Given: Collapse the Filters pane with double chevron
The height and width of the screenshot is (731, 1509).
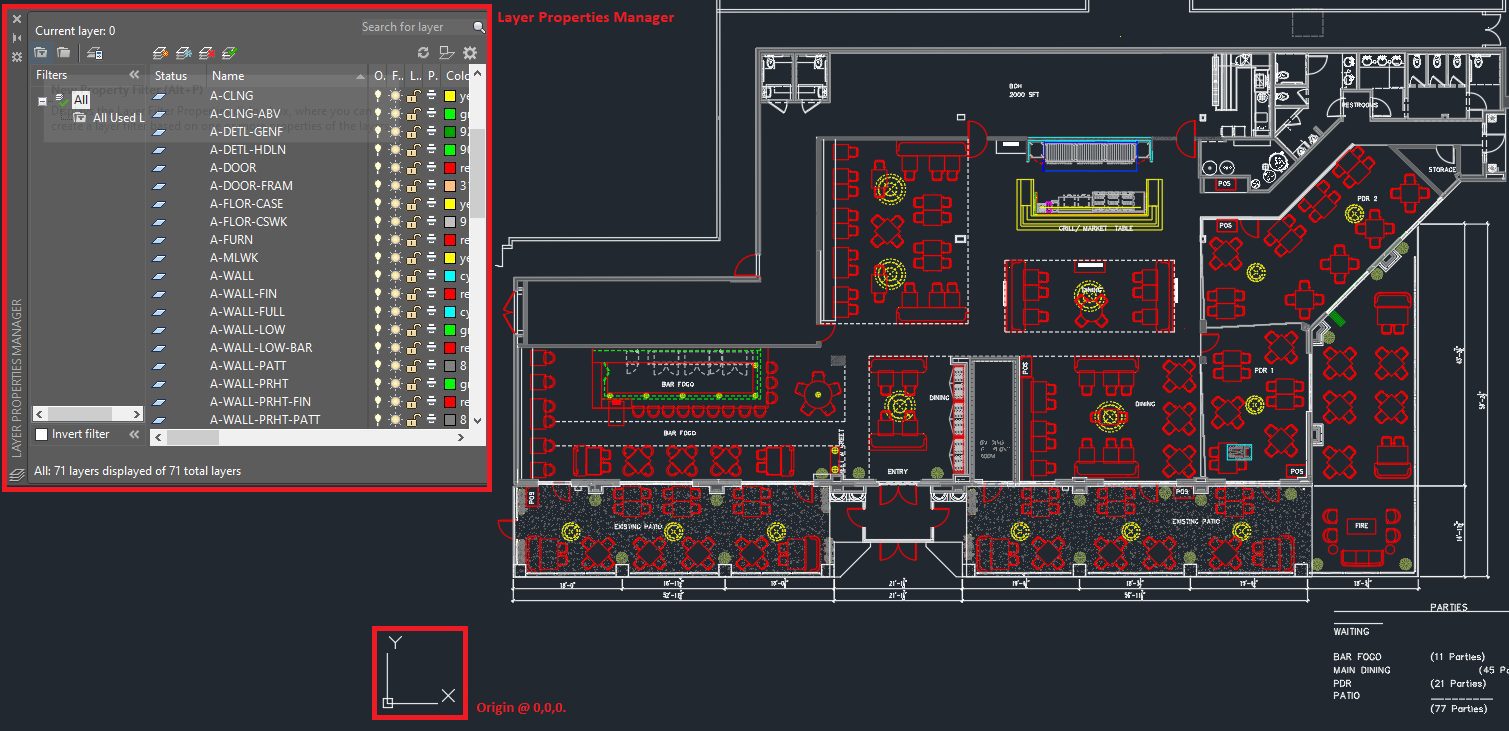Looking at the screenshot, I should 133,74.
